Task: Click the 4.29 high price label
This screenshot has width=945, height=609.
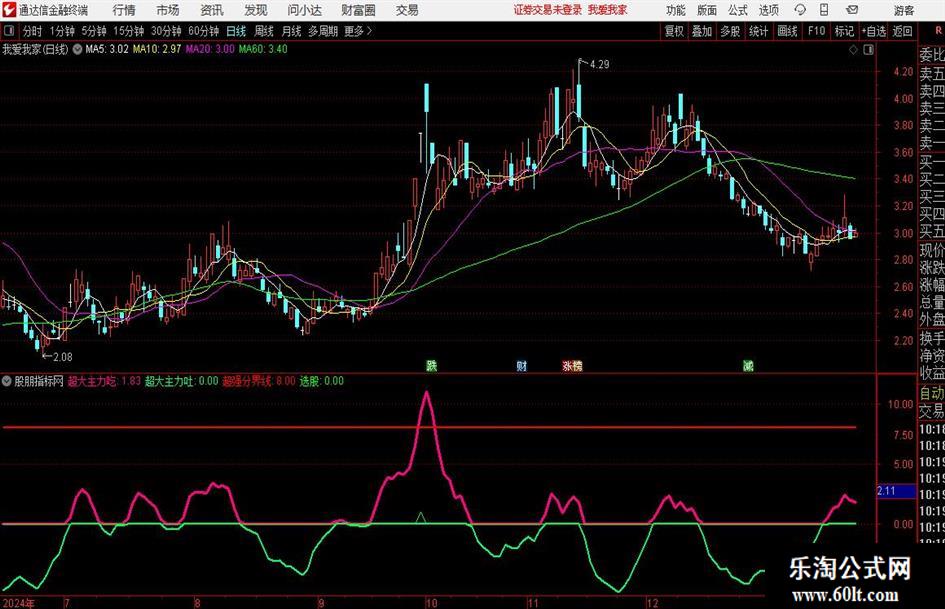Action: click(599, 65)
